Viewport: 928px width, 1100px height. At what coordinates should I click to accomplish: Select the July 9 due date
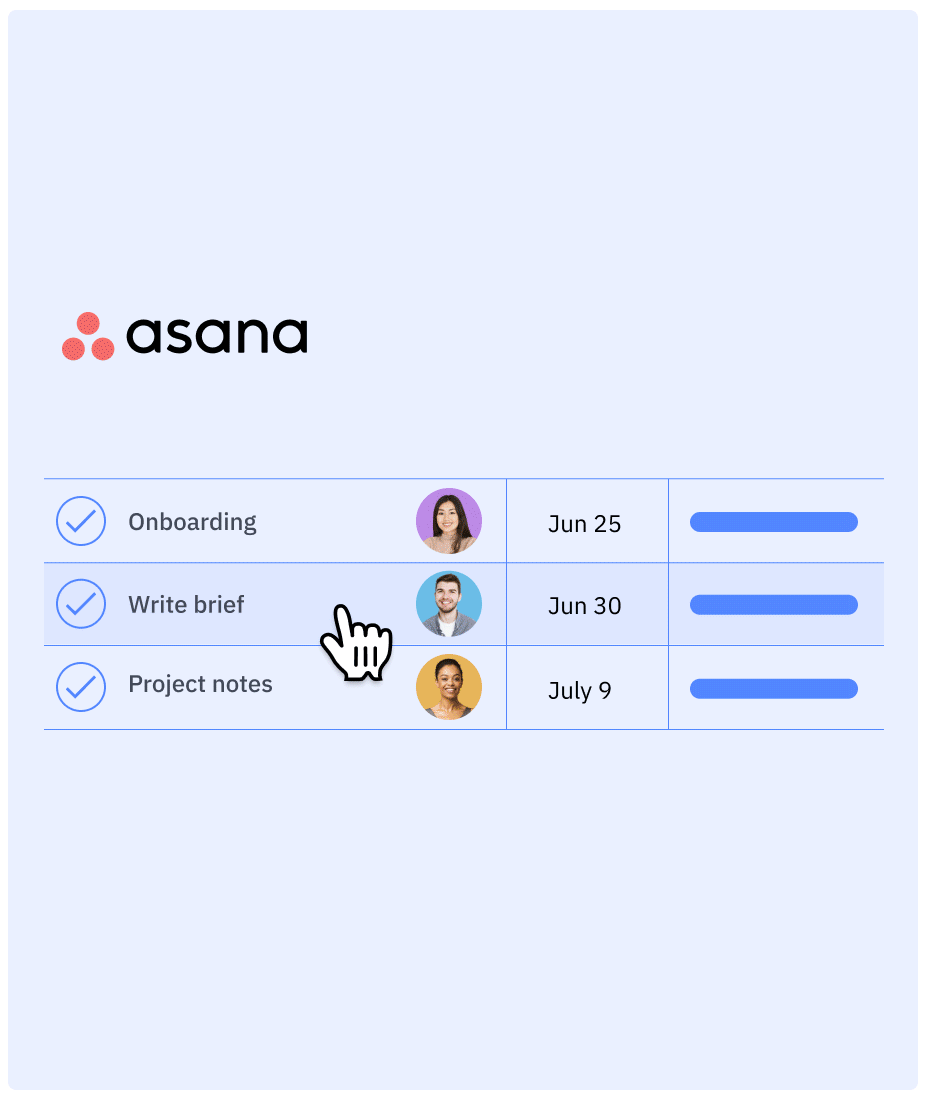tap(579, 691)
